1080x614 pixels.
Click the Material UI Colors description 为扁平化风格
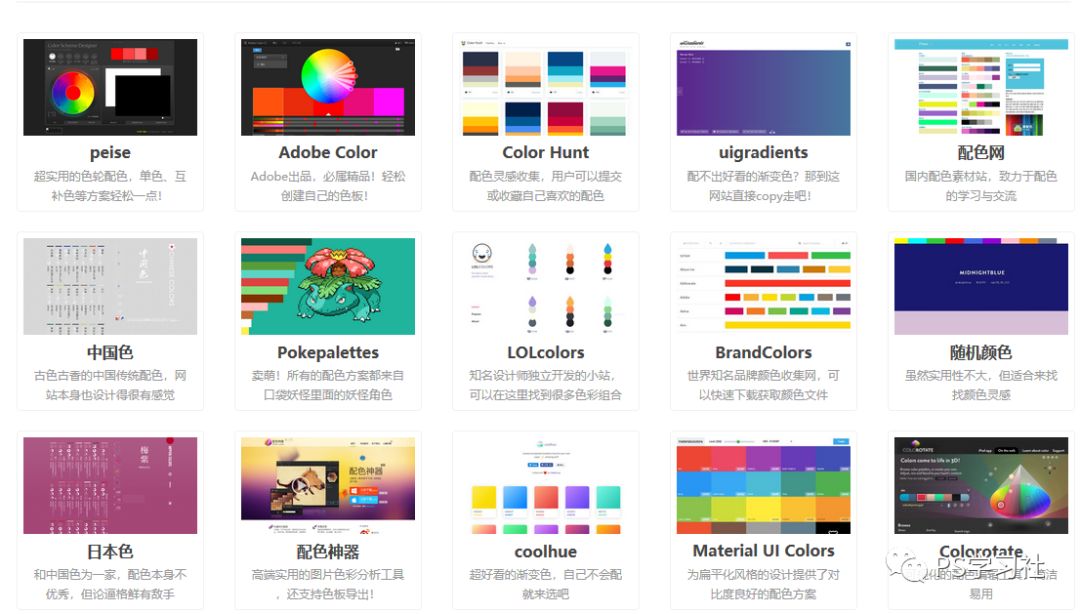[x=763, y=584]
